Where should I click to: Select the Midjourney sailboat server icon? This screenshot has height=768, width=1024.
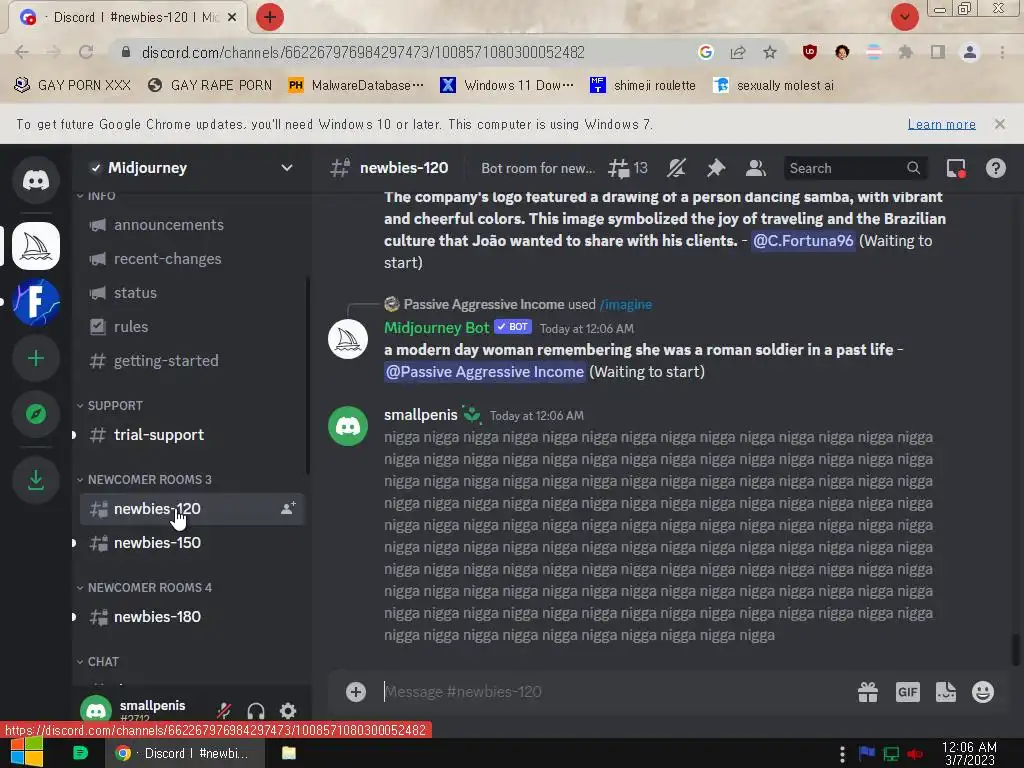[35, 246]
